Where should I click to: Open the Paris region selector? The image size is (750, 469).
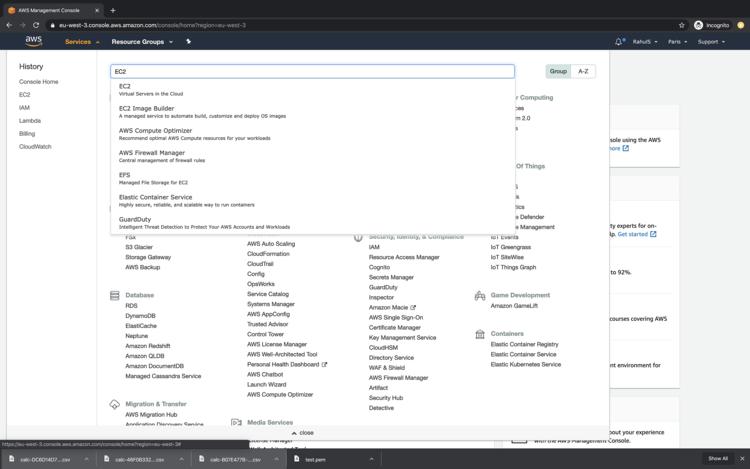(x=678, y=42)
